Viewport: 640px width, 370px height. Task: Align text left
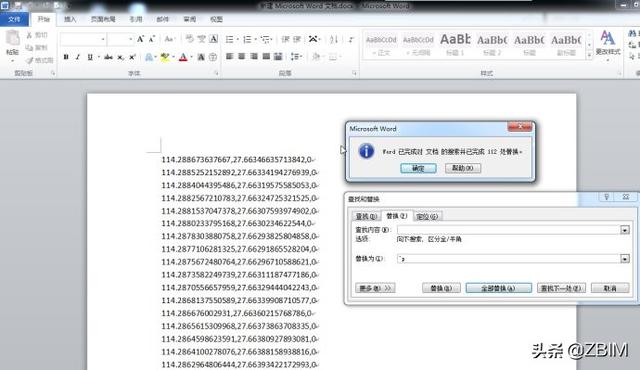tap(230, 57)
